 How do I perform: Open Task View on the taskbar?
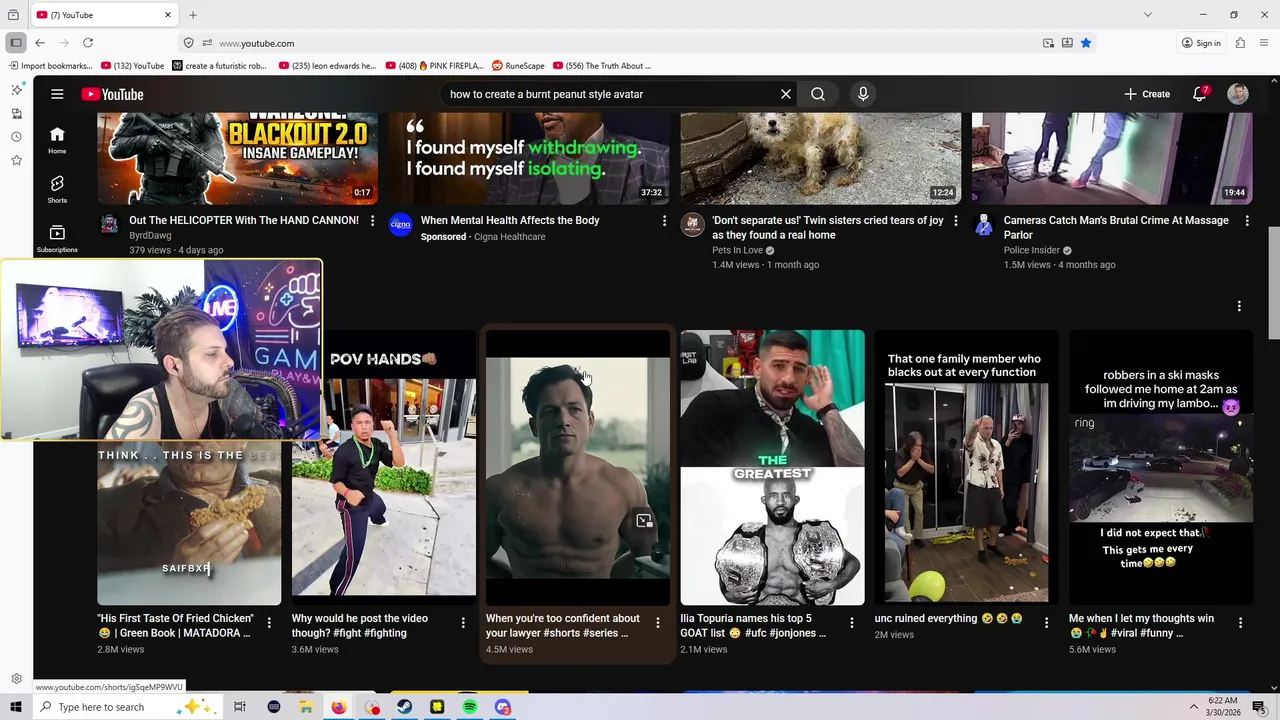coord(240,707)
